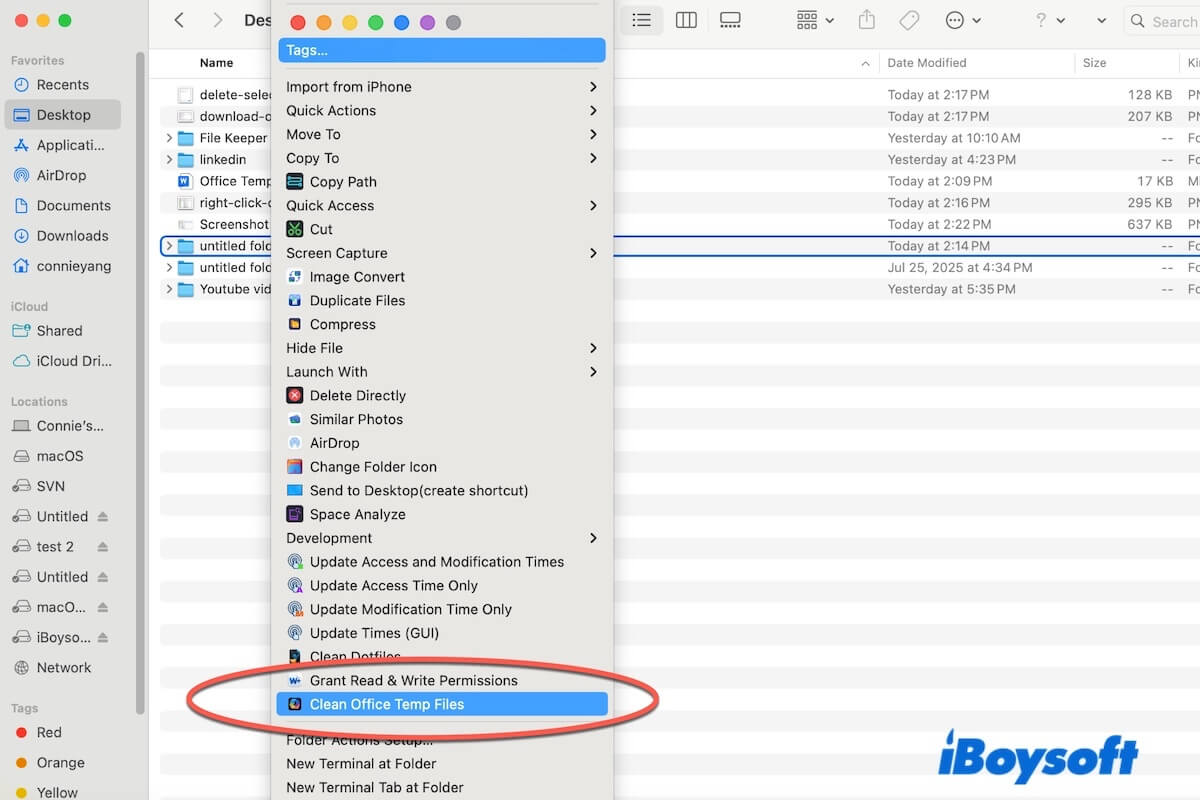
Task: Sort files by the Date Modified column
Action: (x=927, y=62)
